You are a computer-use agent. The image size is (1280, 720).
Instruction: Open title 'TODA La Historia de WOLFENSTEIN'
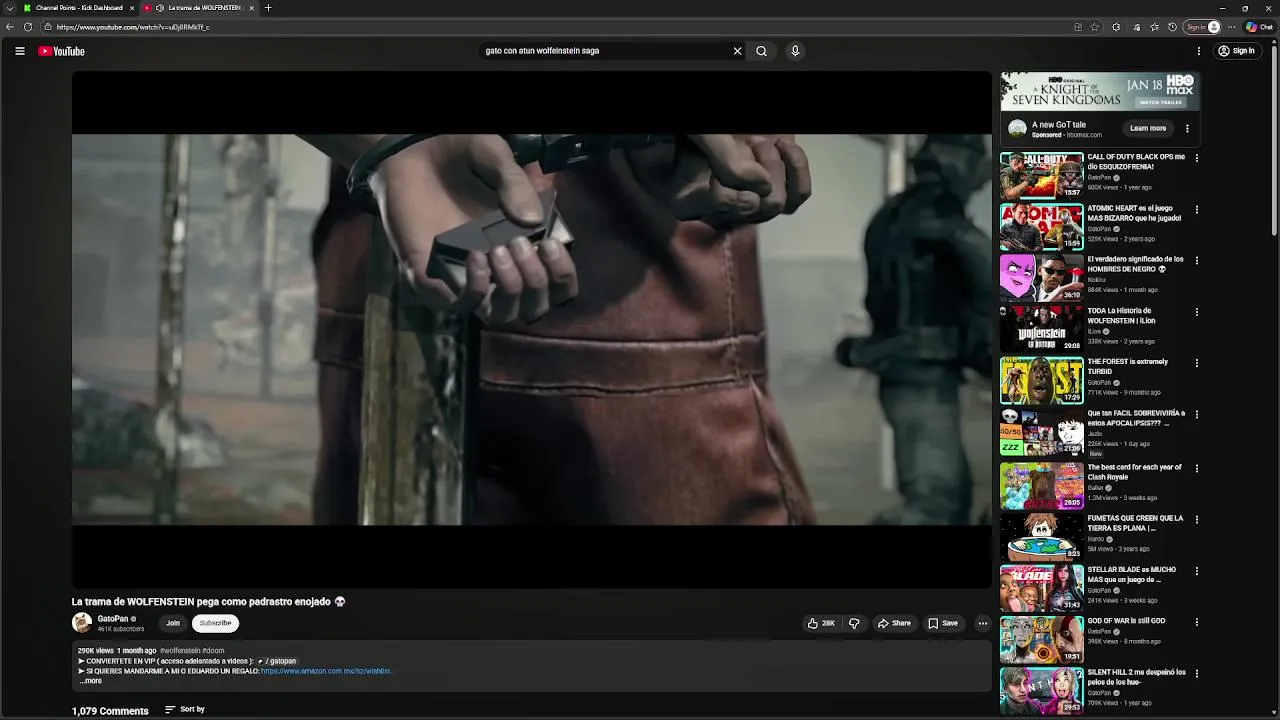(x=1121, y=316)
